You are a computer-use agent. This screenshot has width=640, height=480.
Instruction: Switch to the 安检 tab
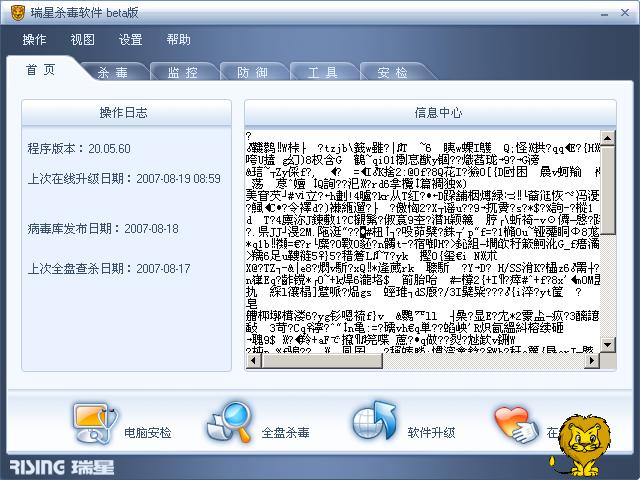(393, 73)
